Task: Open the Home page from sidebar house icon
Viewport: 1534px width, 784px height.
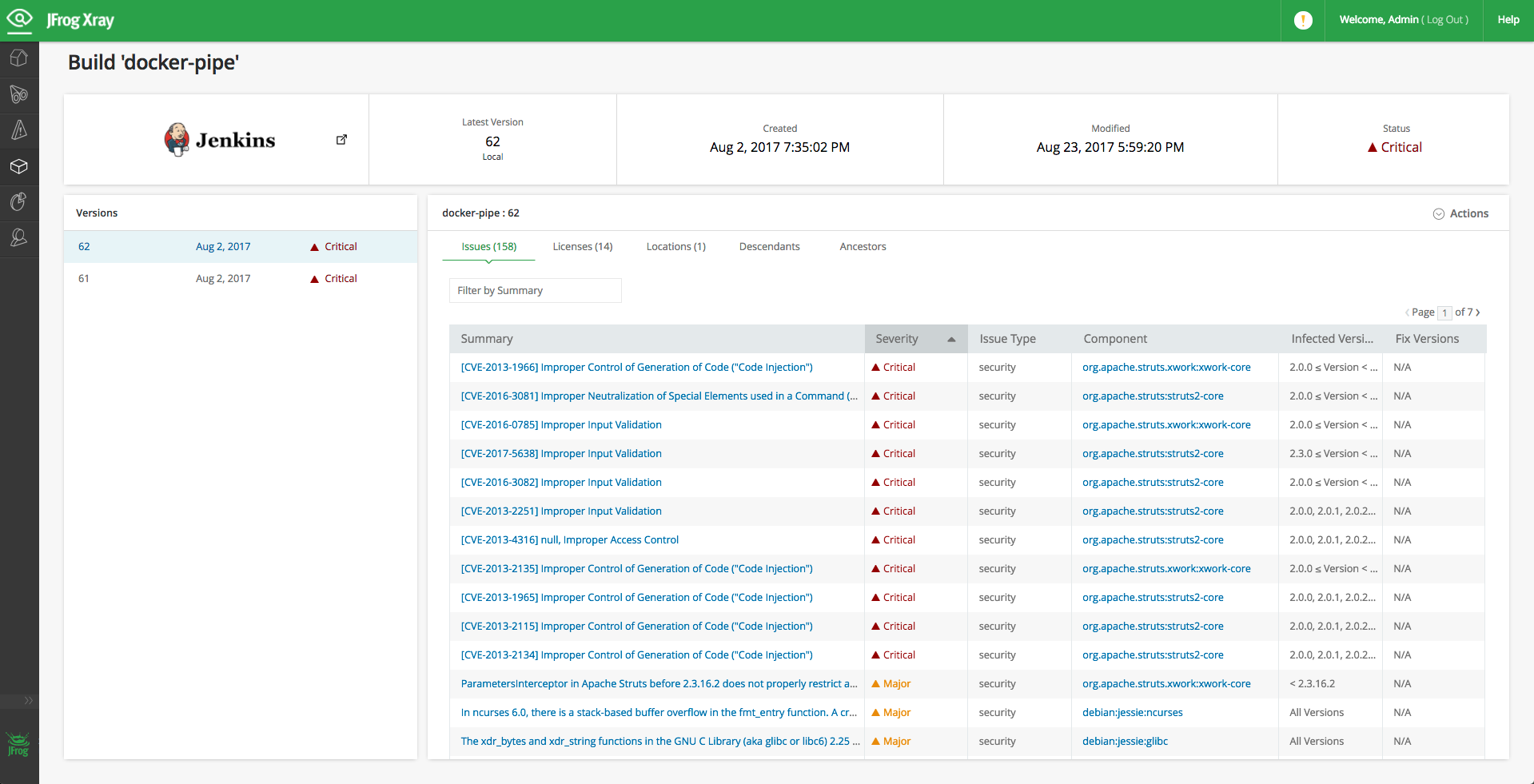Action: point(19,58)
